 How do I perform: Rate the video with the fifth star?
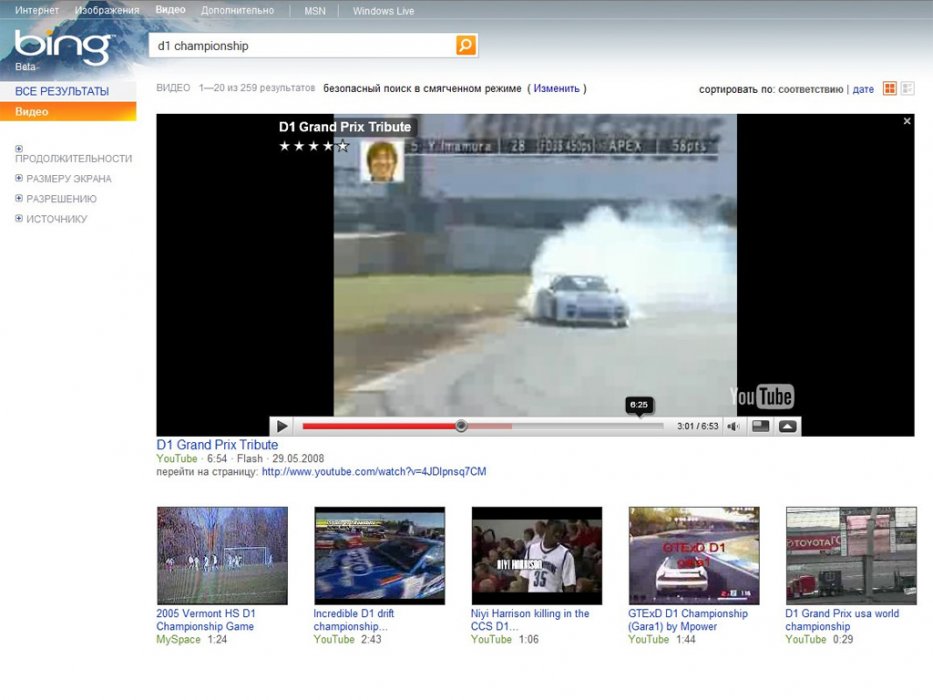(x=343, y=146)
